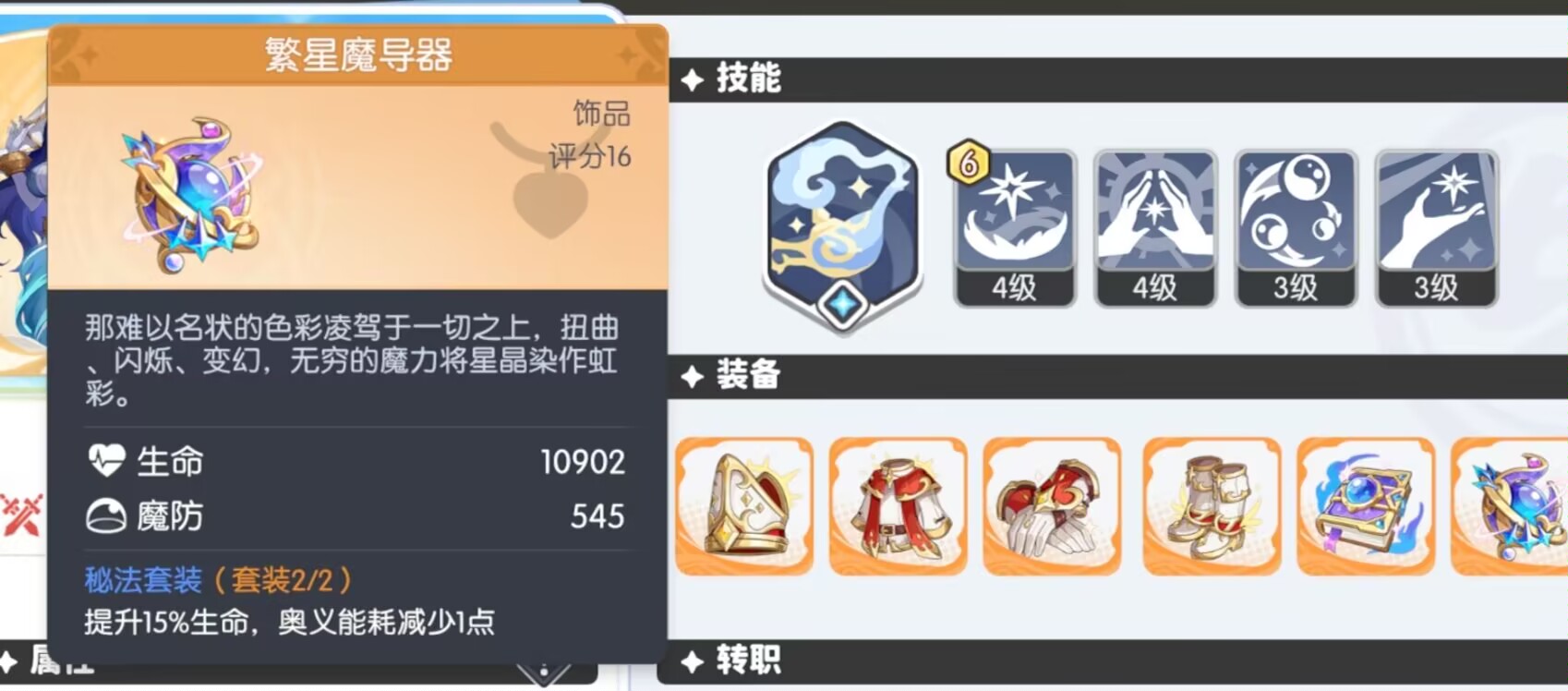Select the white gold boots slot
The image size is (1568, 691).
tap(1212, 506)
